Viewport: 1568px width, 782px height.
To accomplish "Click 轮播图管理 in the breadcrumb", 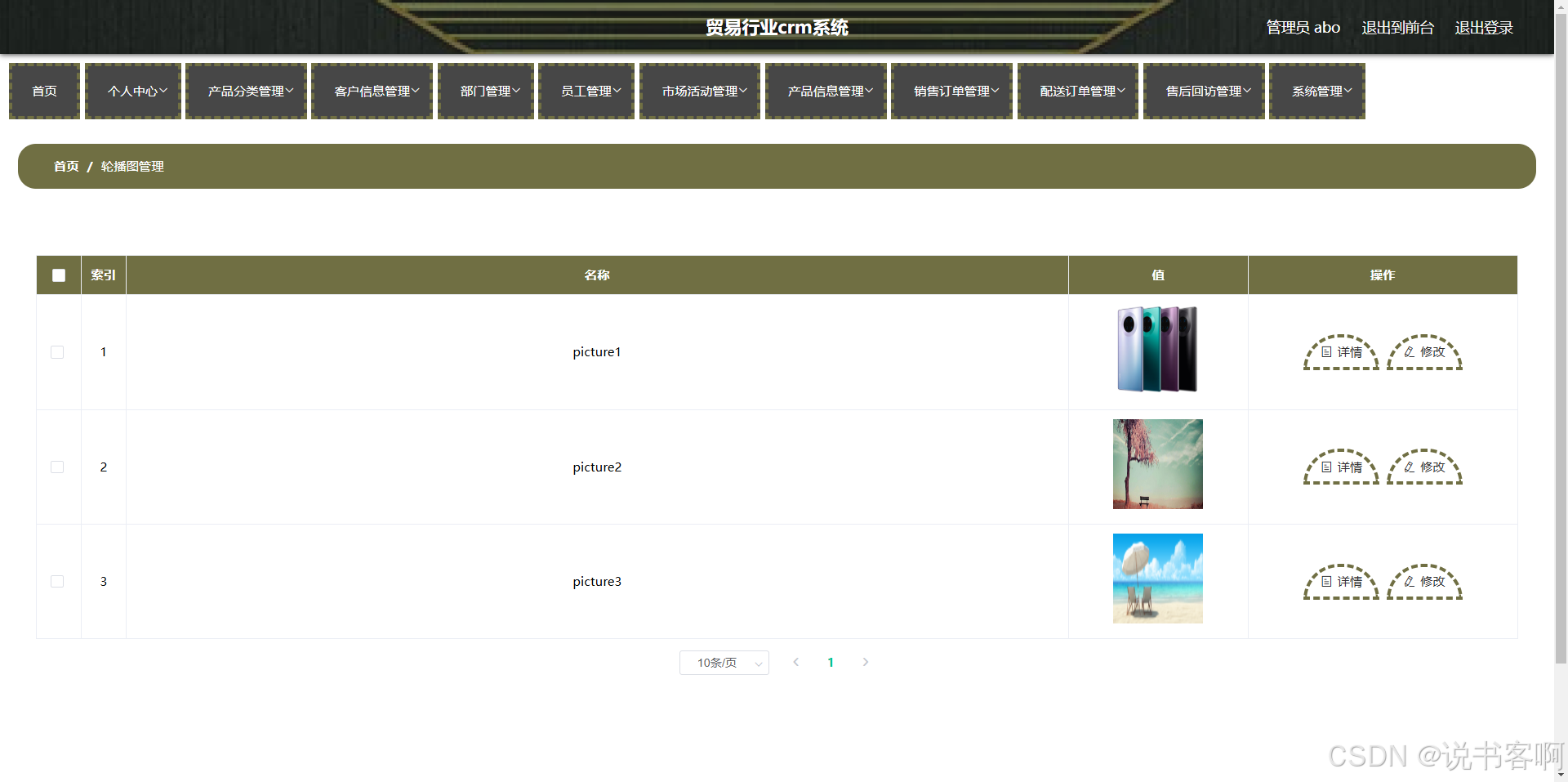I will [x=132, y=167].
